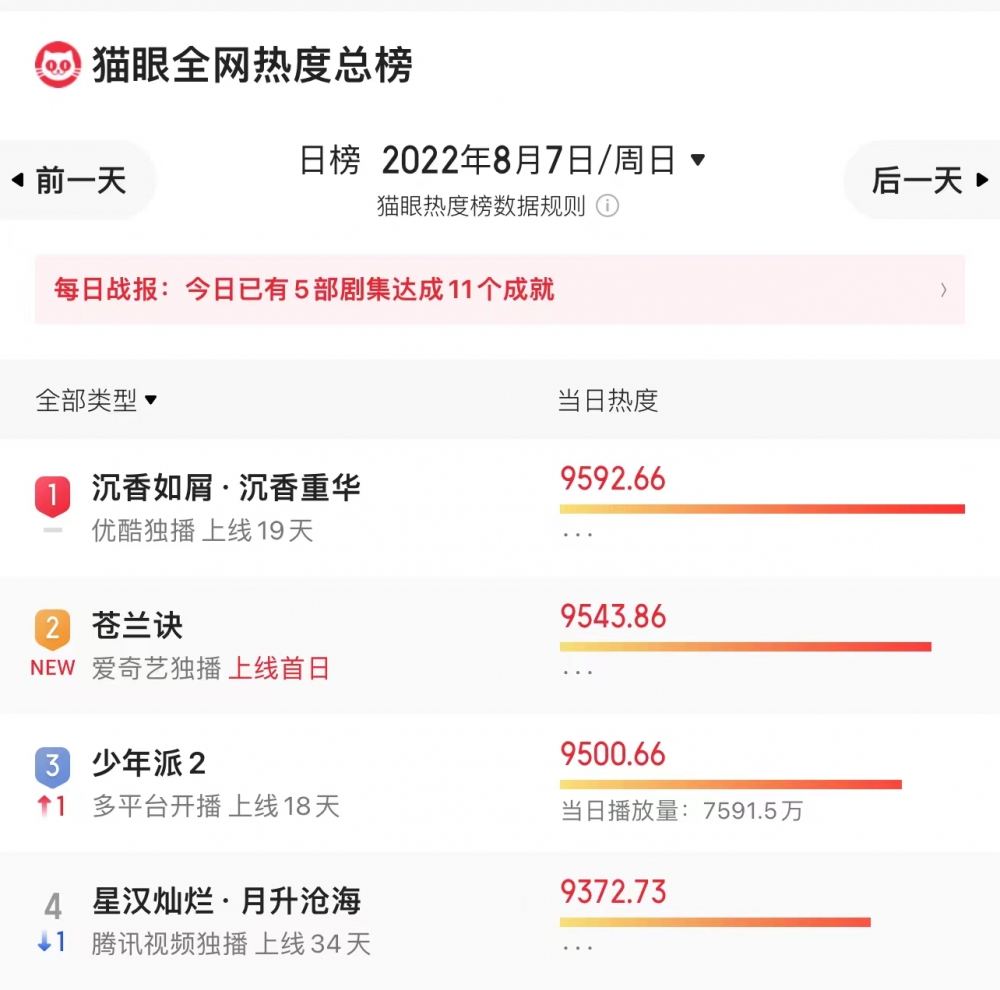Click the red up-arrow rank change indicator
Viewport: 1000px width, 990px height.
(51, 806)
